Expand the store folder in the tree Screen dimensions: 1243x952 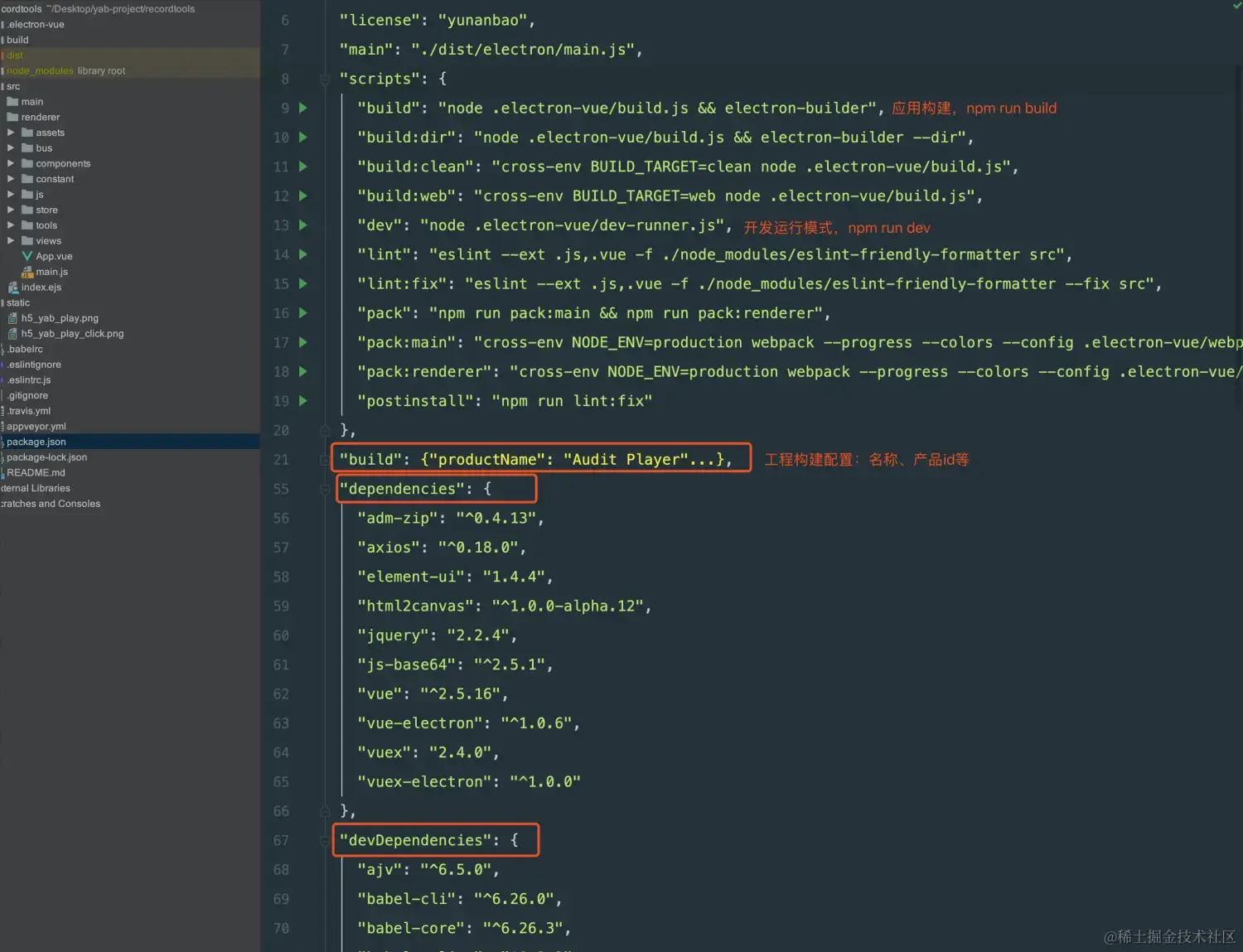coord(11,210)
